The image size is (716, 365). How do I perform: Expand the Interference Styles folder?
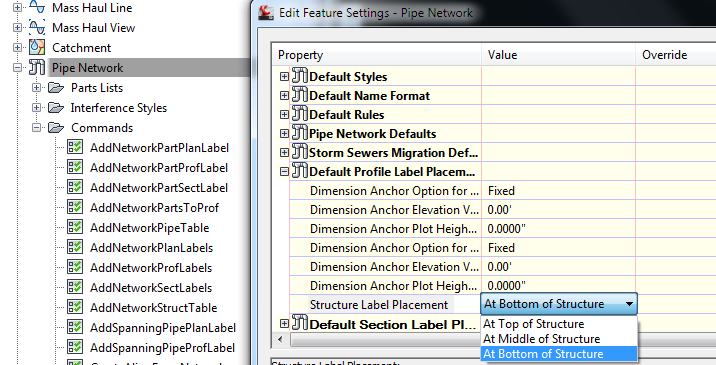[36, 108]
